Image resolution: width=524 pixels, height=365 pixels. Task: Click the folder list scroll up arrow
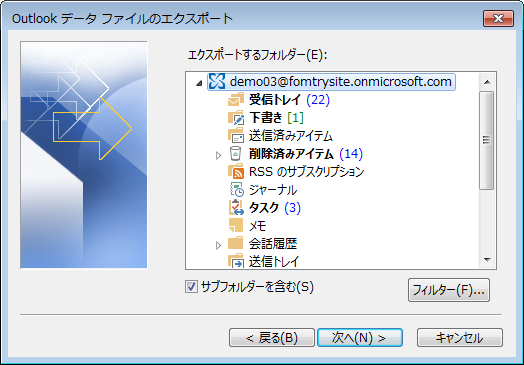pos(487,82)
